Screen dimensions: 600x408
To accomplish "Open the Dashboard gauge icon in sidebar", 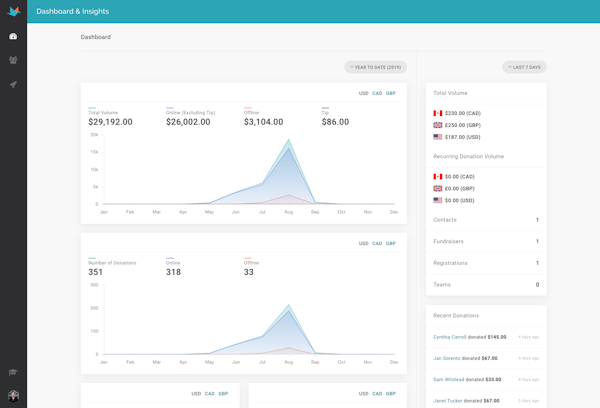I will pos(13,37).
